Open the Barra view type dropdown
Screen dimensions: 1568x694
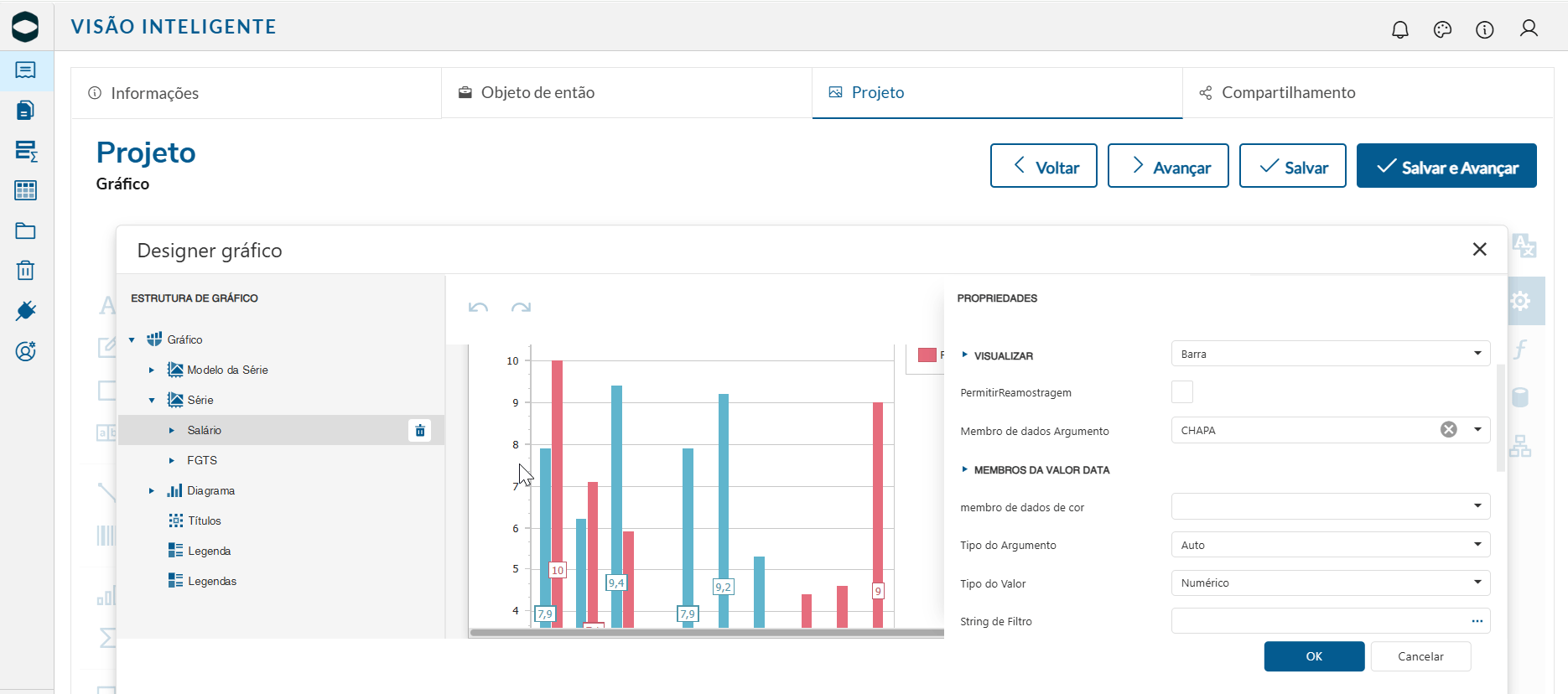pos(1330,354)
